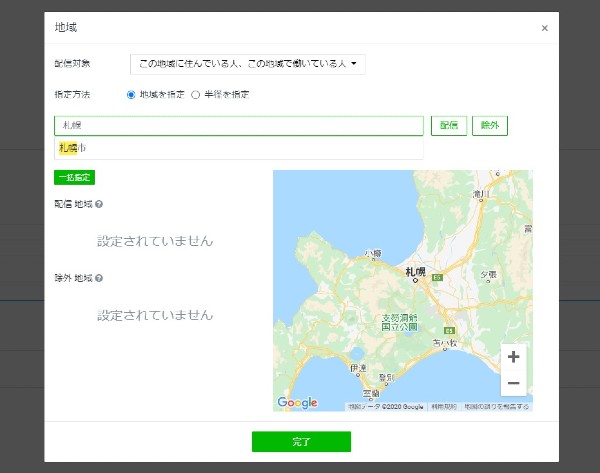Screen dimensions: 600x473
Task: Click the help icon next to 配信 地域
Action: tap(99, 204)
